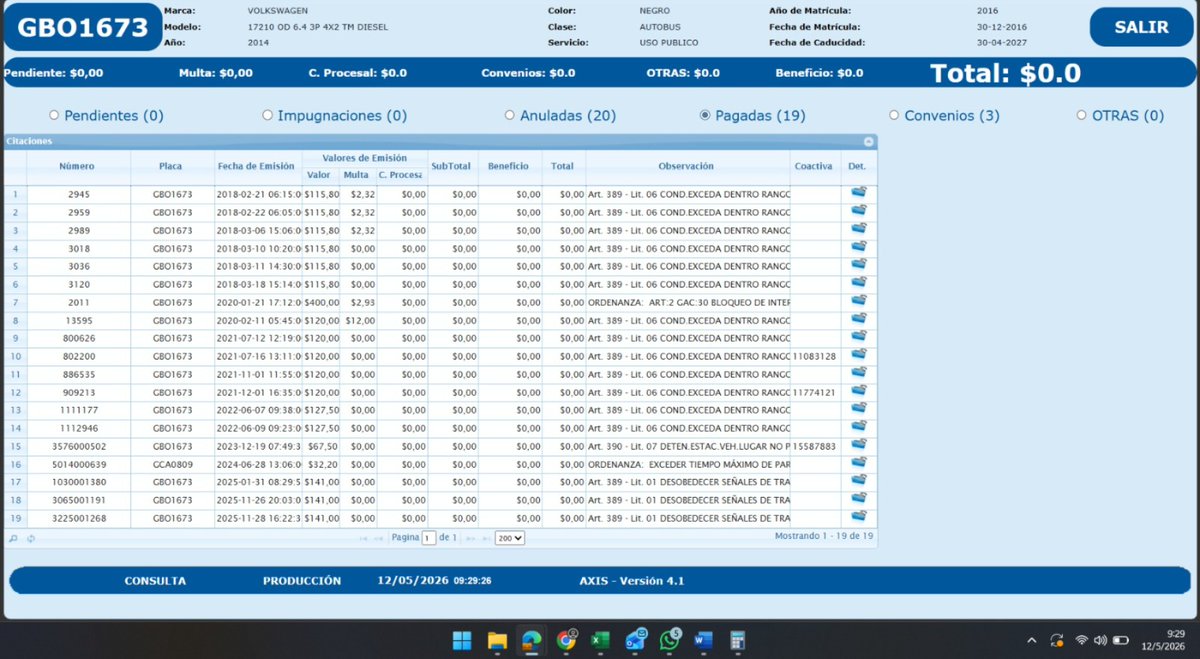1200x659 pixels.
Task: Click the Windows Start button
Action: [461, 640]
